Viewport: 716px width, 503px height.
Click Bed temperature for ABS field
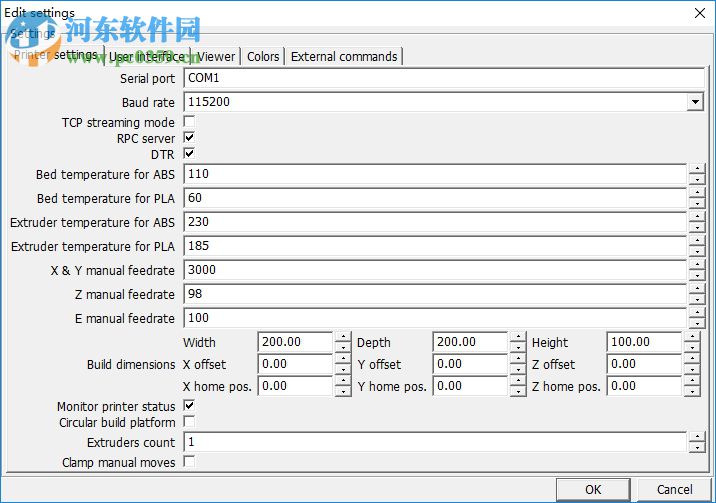click(x=435, y=174)
